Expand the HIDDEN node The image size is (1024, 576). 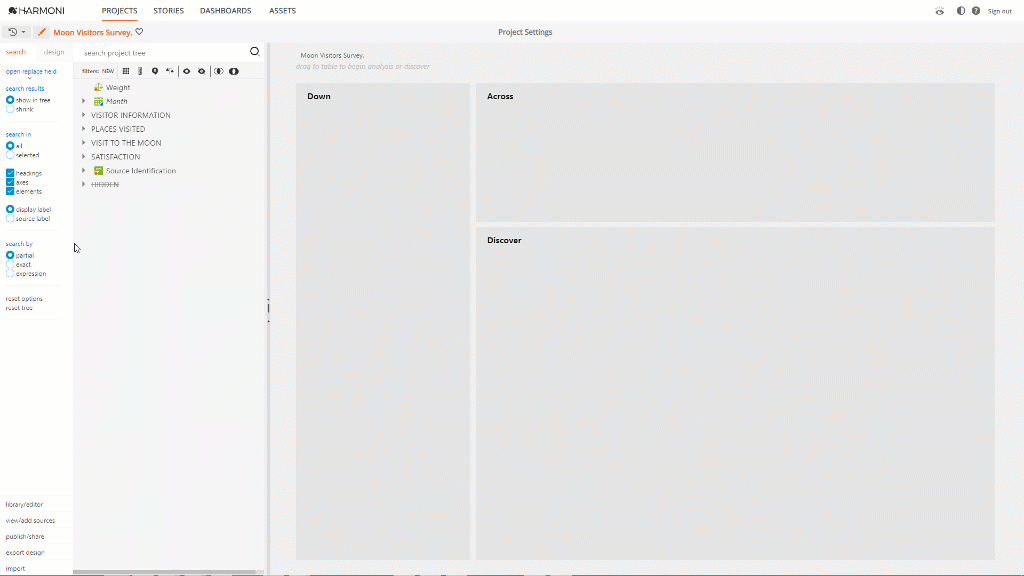pos(84,184)
